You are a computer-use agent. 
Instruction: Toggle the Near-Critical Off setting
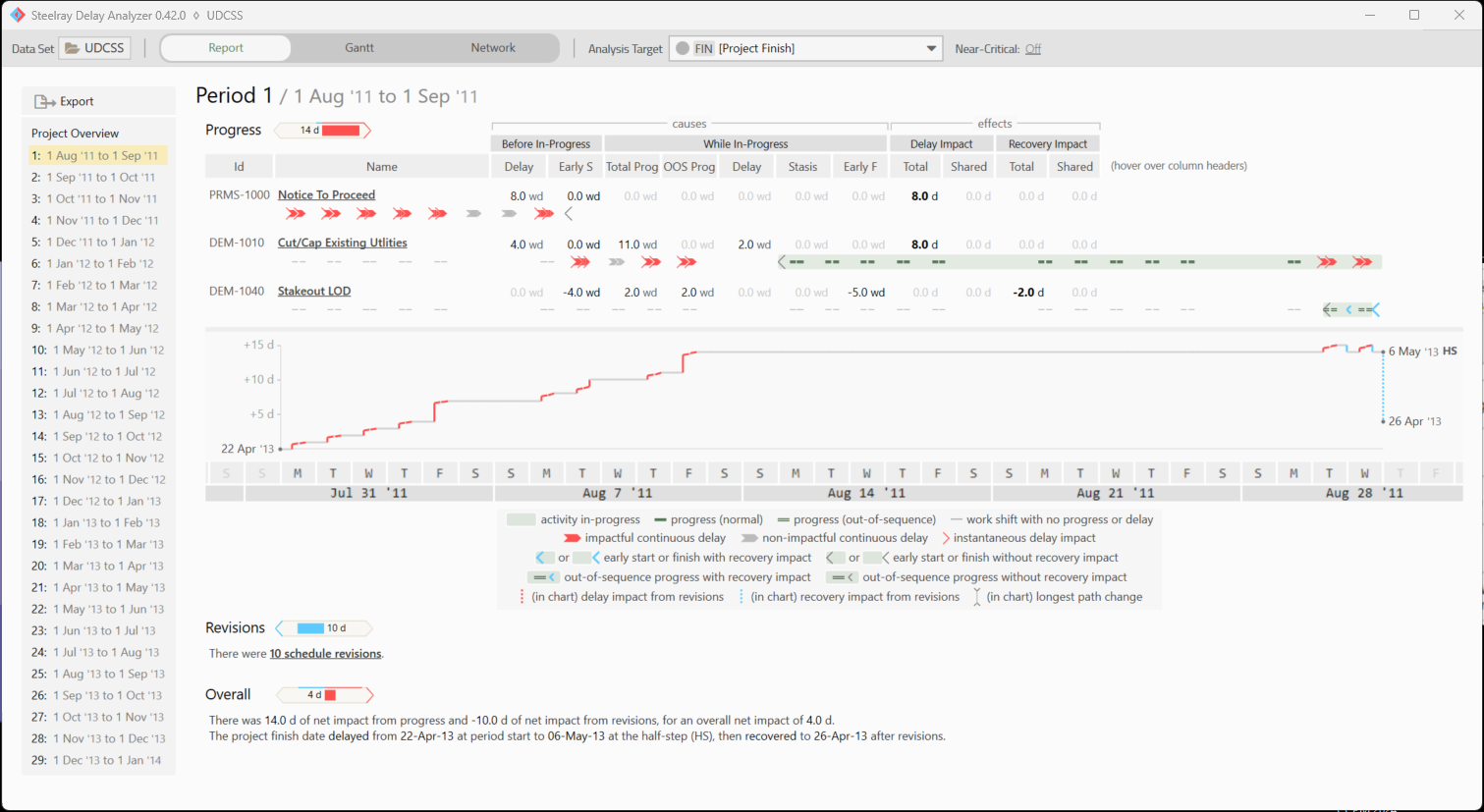click(x=1032, y=49)
